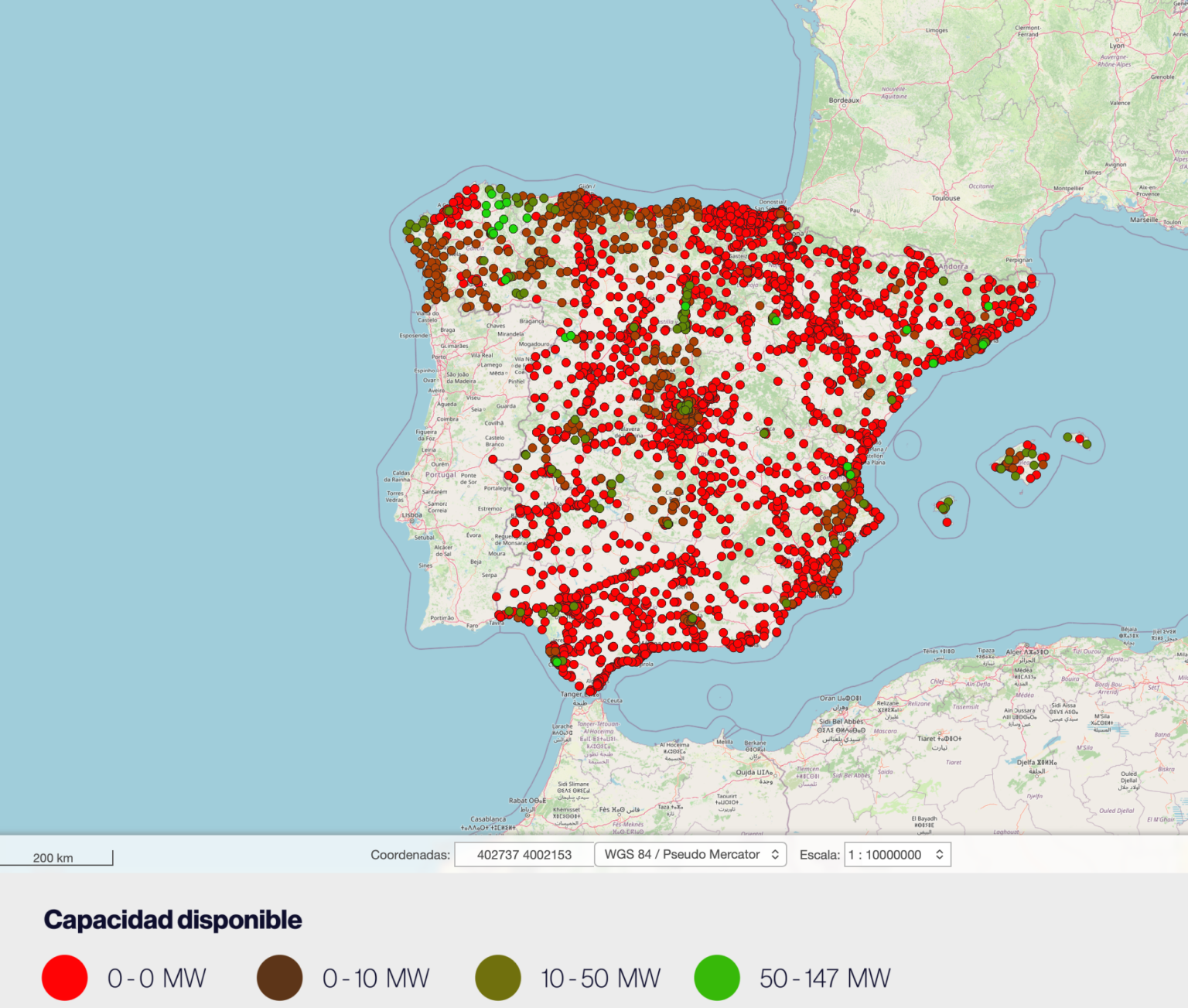This screenshot has height=1008, width=1188.
Task: Click the red marker south of Ibiza
Action: [x=947, y=522]
